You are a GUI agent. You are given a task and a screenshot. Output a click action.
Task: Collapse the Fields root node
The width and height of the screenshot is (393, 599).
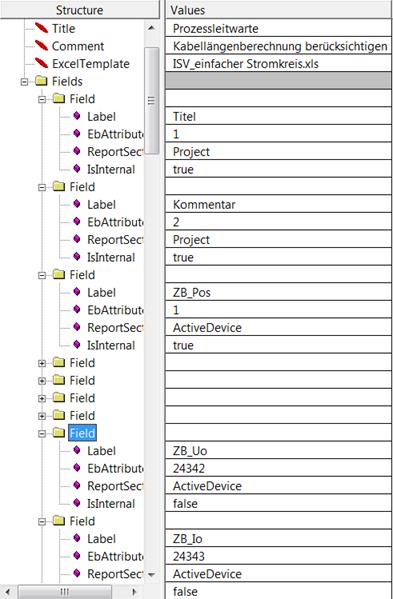point(24,81)
